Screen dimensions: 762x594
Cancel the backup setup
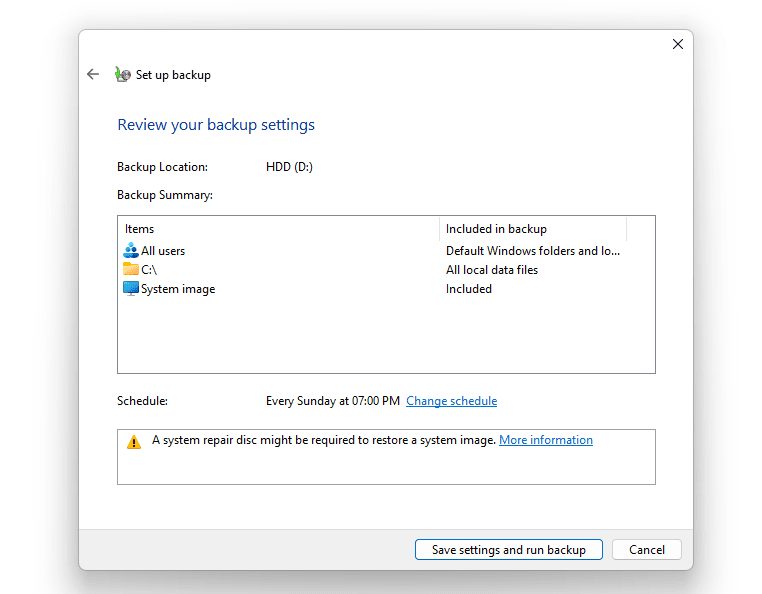point(646,549)
